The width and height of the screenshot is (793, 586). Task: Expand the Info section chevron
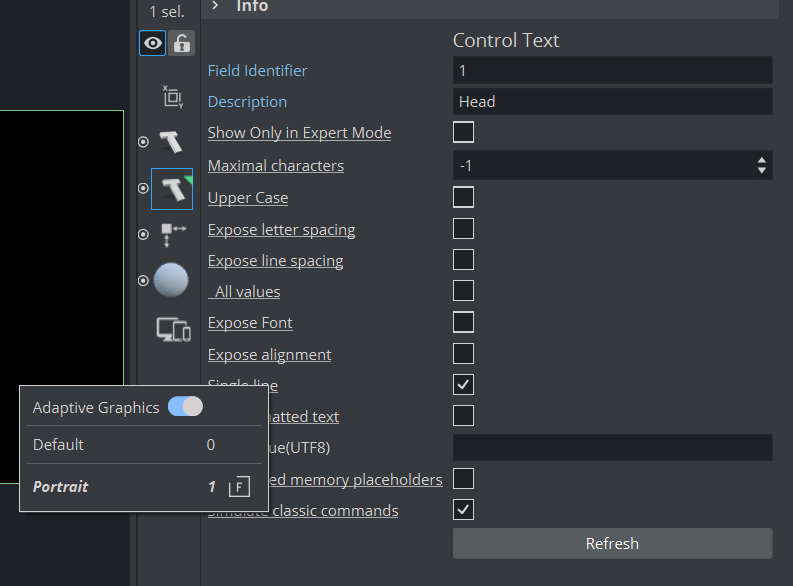tap(215, 6)
